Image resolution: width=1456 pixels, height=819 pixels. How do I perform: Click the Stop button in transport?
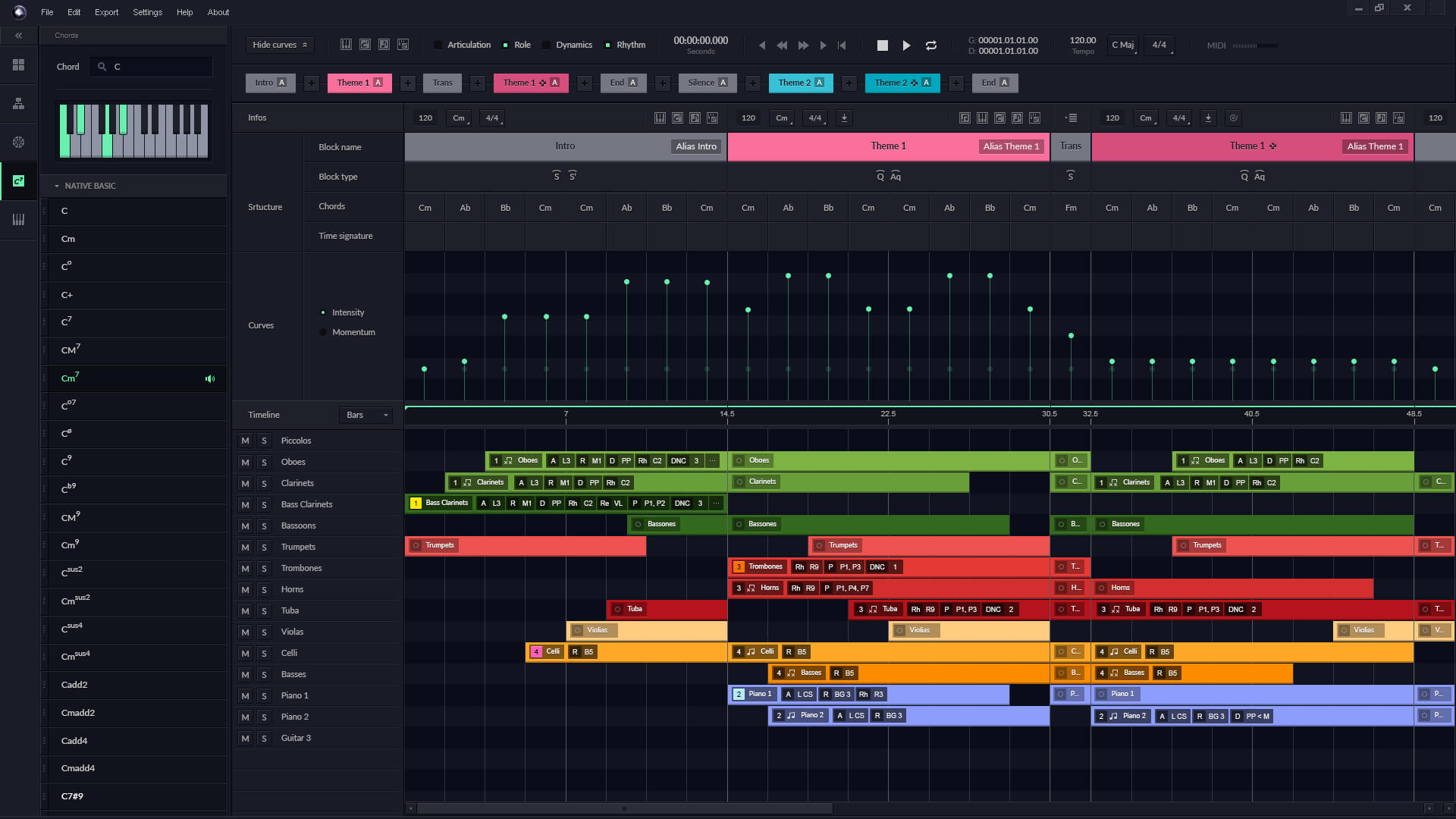tap(882, 45)
